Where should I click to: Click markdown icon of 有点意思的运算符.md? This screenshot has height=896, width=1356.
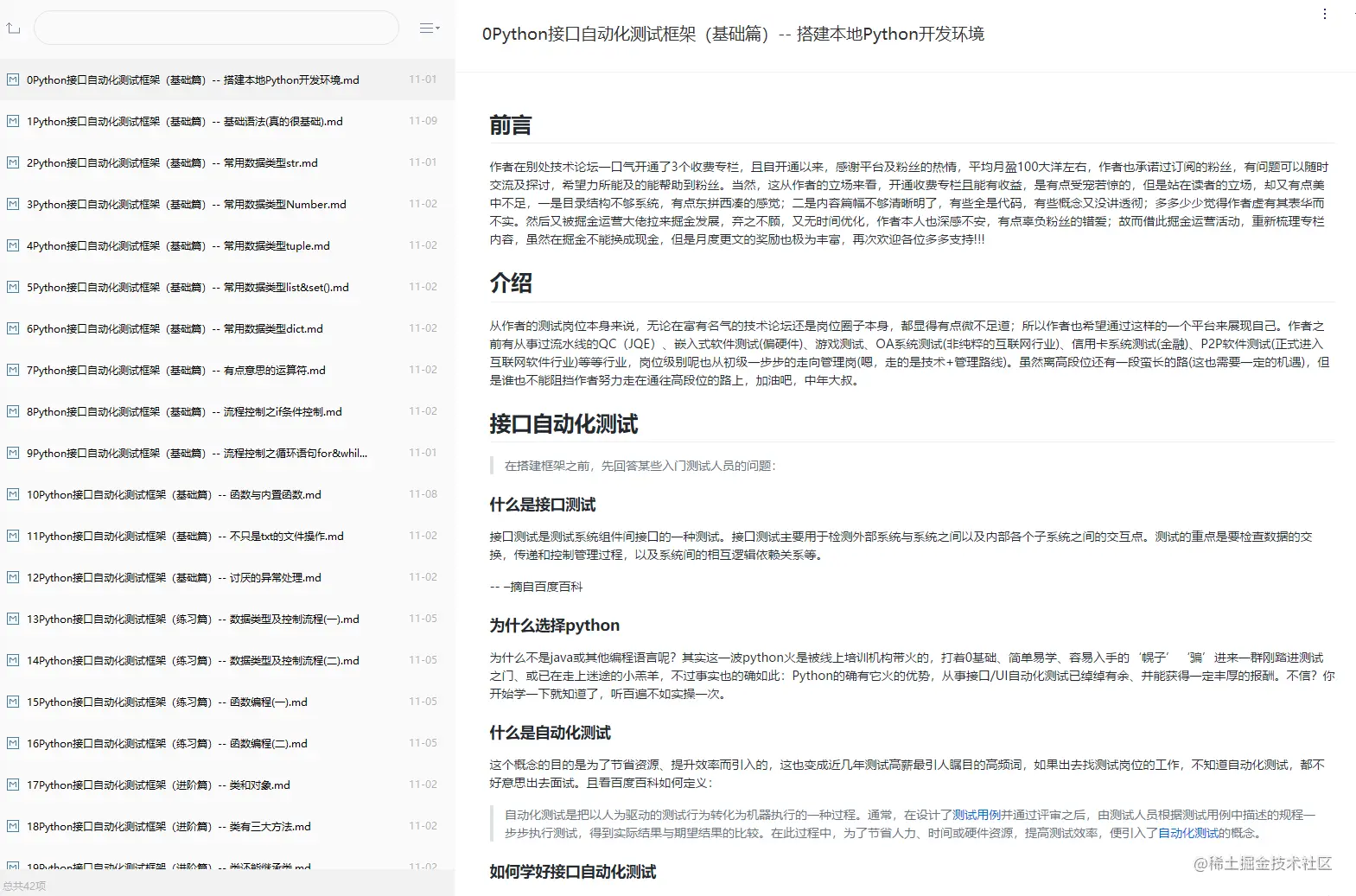click(13, 370)
